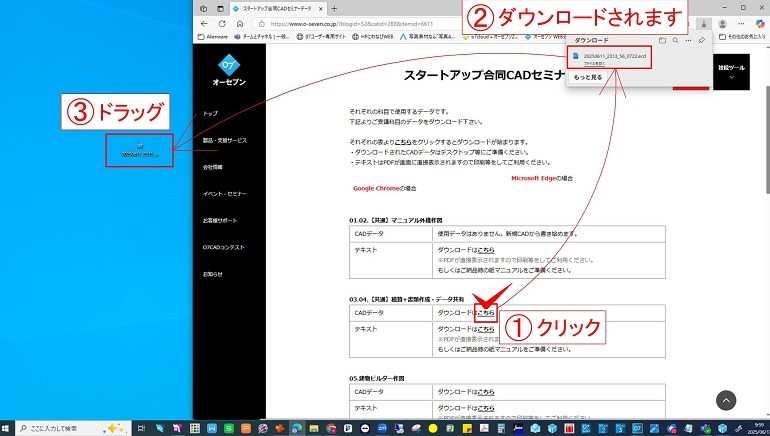Open more options in downloads popup
Screen dimensions: 770x436
(x=689, y=39)
